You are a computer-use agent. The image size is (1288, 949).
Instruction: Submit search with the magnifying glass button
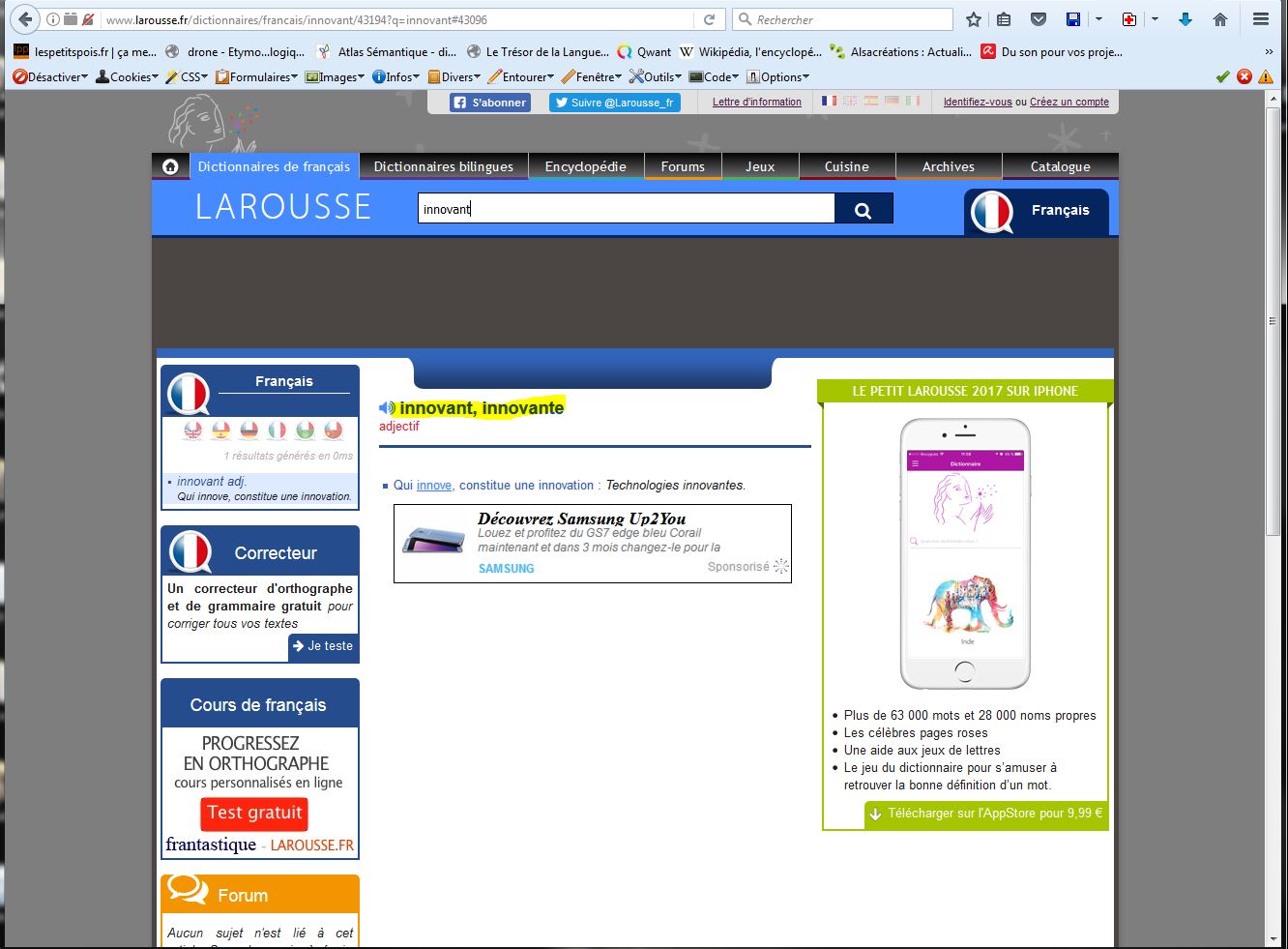coord(864,210)
